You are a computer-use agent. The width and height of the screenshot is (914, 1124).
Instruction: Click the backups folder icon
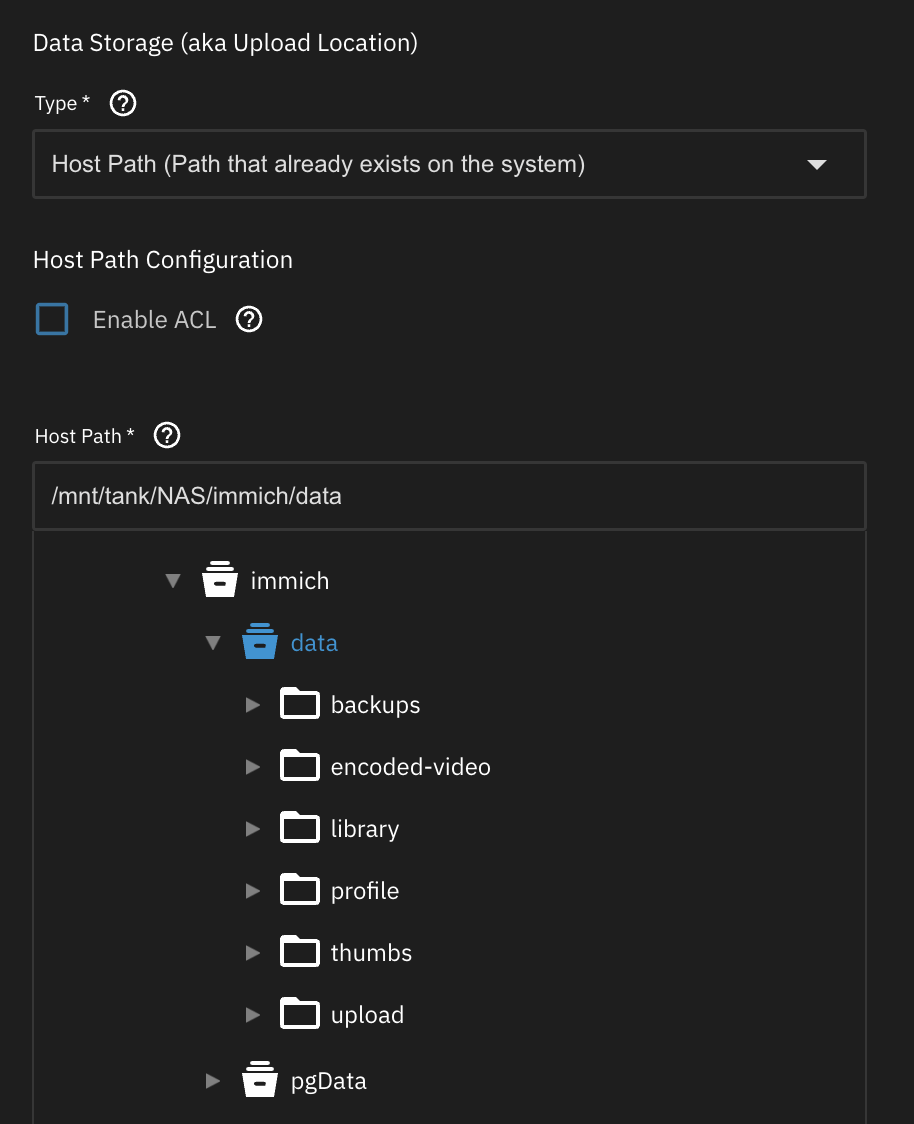tap(299, 704)
